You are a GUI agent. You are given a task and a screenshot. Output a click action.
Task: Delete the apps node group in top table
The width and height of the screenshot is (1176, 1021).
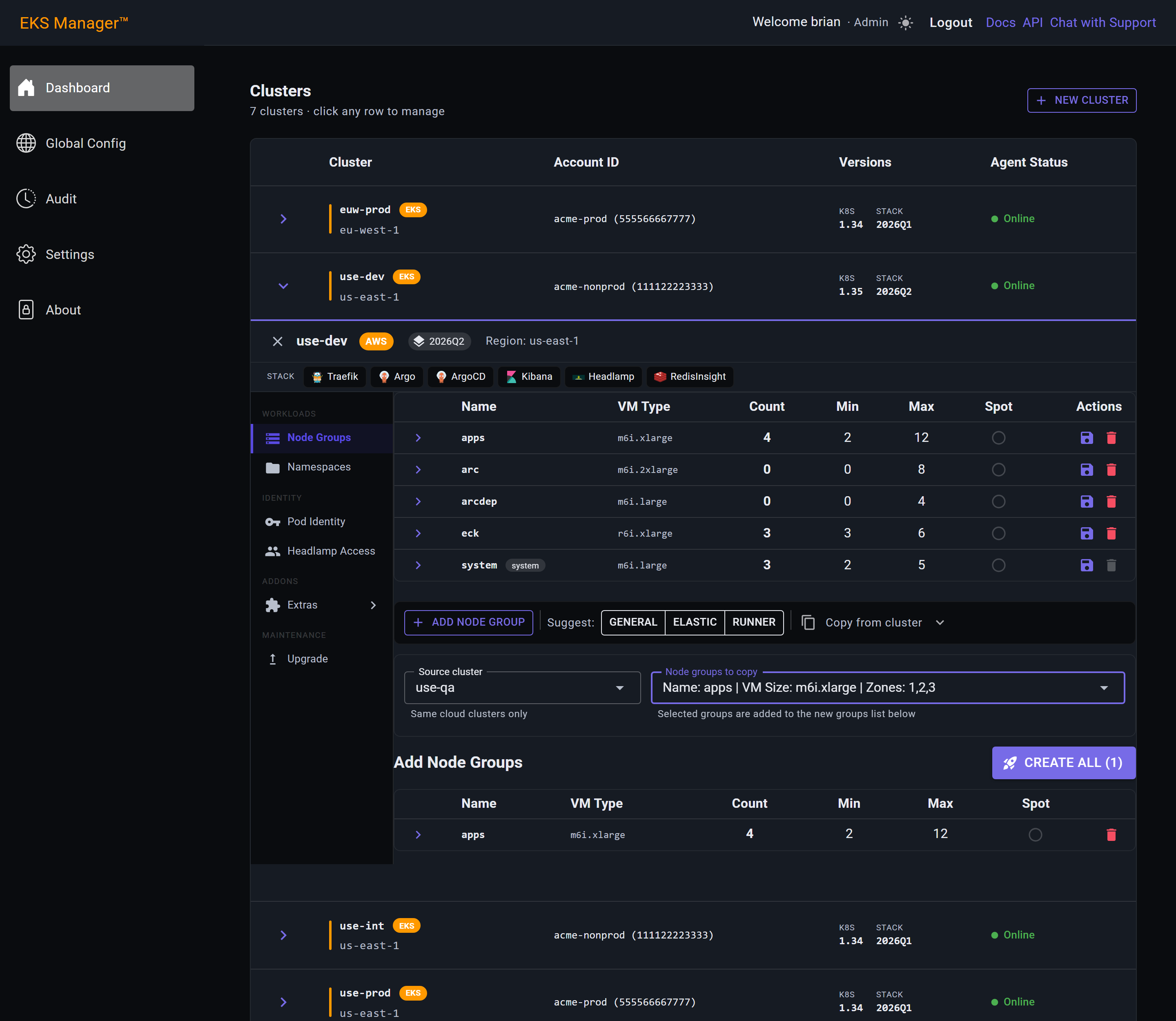point(1111,437)
